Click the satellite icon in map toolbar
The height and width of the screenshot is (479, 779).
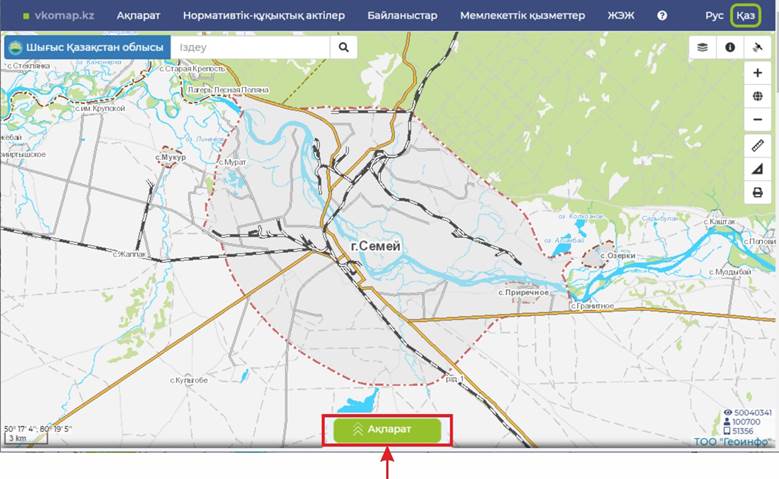click(x=758, y=47)
